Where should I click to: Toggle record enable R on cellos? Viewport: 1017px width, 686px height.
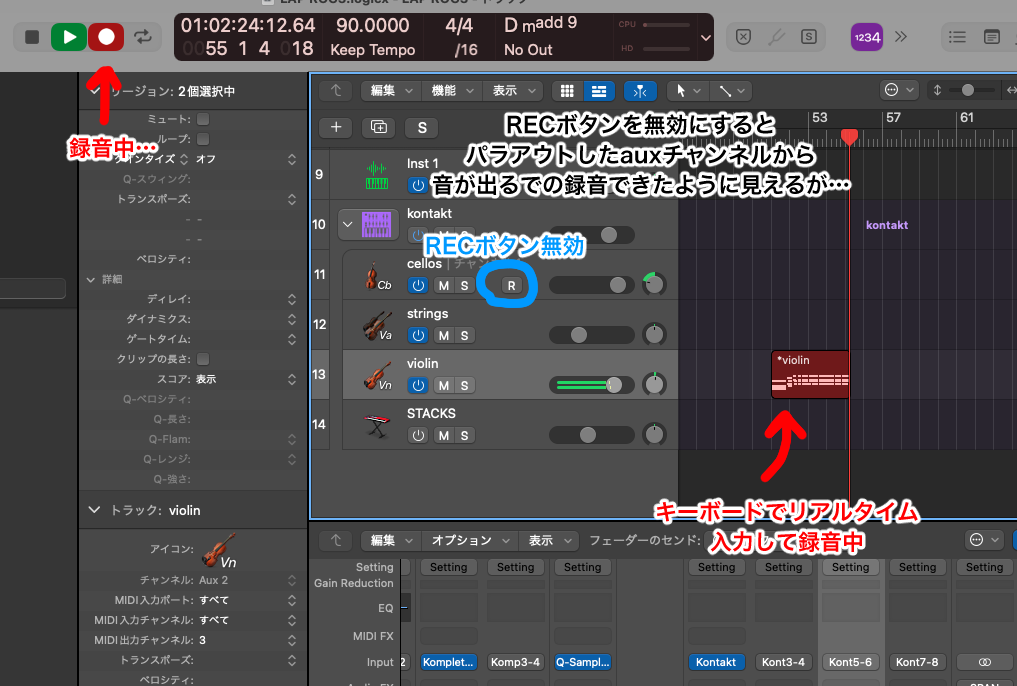tap(511, 285)
